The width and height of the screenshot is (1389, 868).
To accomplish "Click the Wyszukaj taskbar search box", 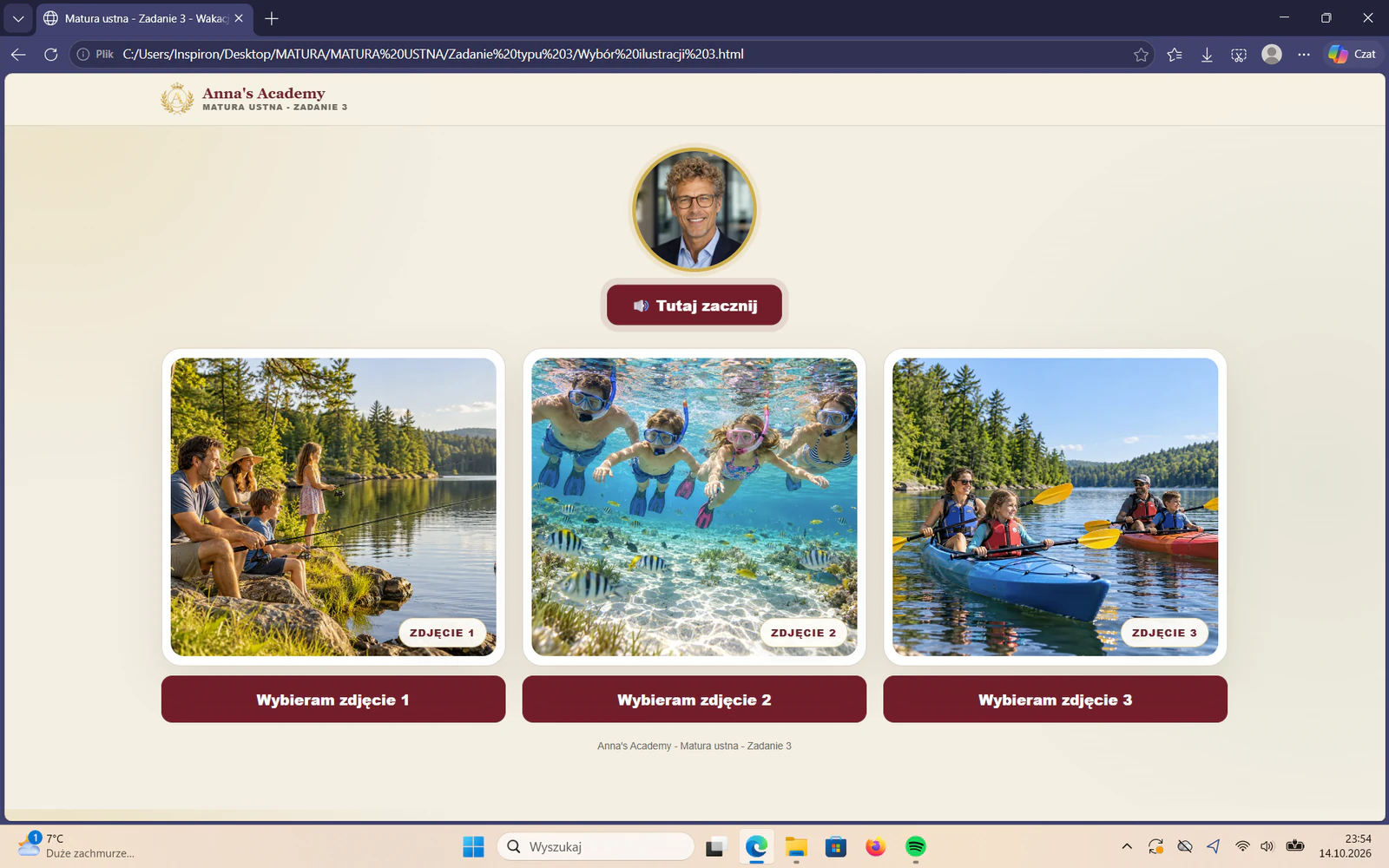I will 596,846.
